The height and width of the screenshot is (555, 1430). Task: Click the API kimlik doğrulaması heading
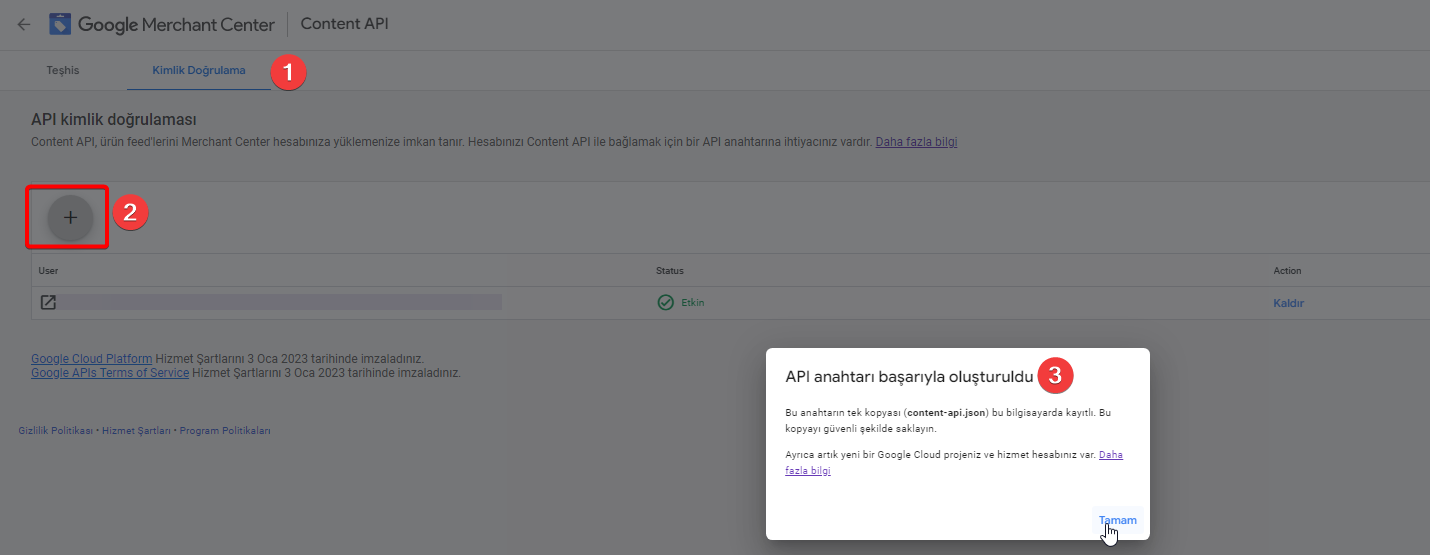[x=113, y=120]
